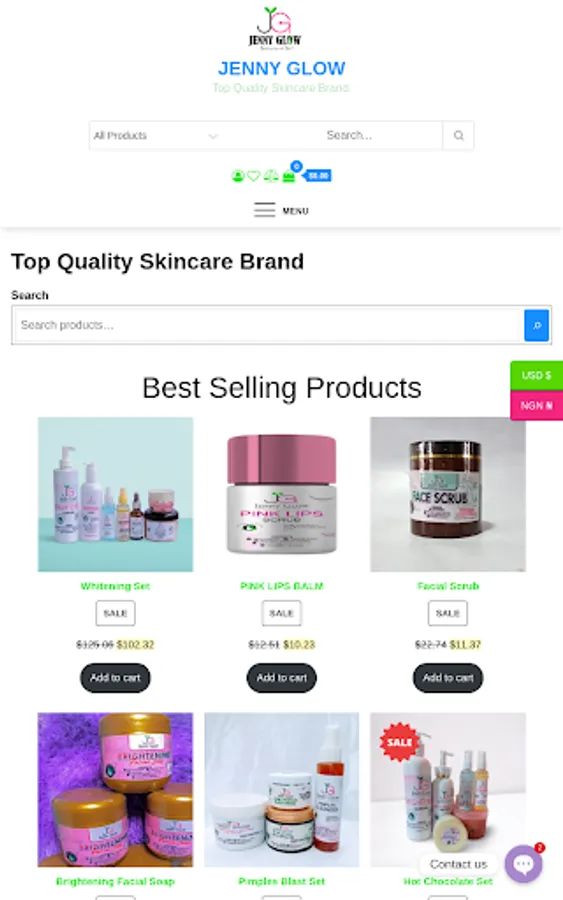
Task: Expand the All Products dropdown
Action: (x=156, y=135)
